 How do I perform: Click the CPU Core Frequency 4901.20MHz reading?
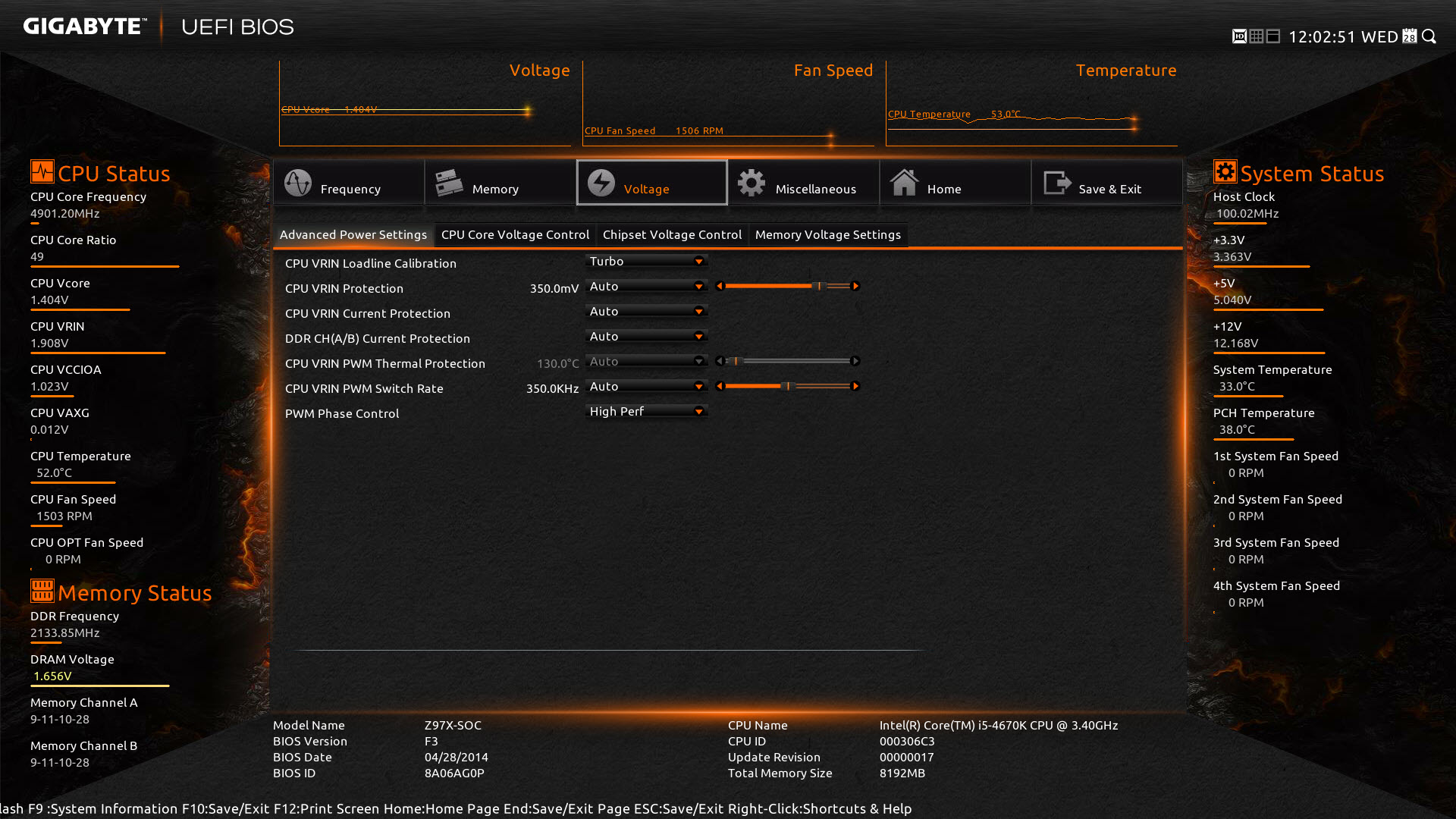pos(65,214)
